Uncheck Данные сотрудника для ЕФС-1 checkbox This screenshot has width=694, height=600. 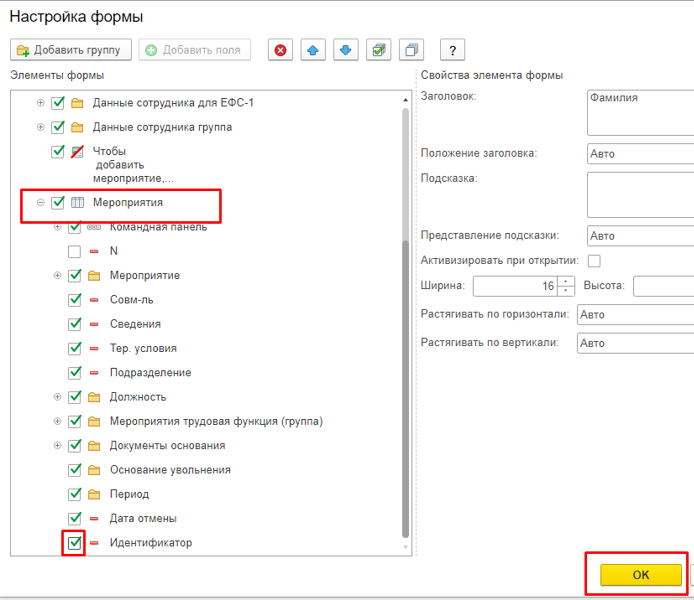[58, 103]
